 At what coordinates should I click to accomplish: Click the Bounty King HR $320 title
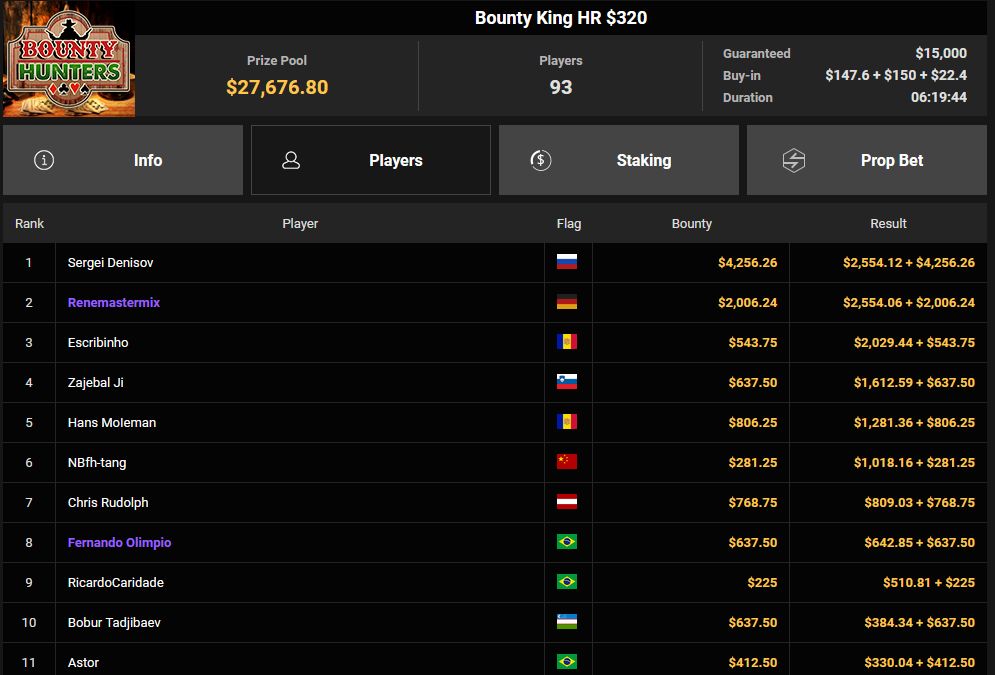pos(561,18)
